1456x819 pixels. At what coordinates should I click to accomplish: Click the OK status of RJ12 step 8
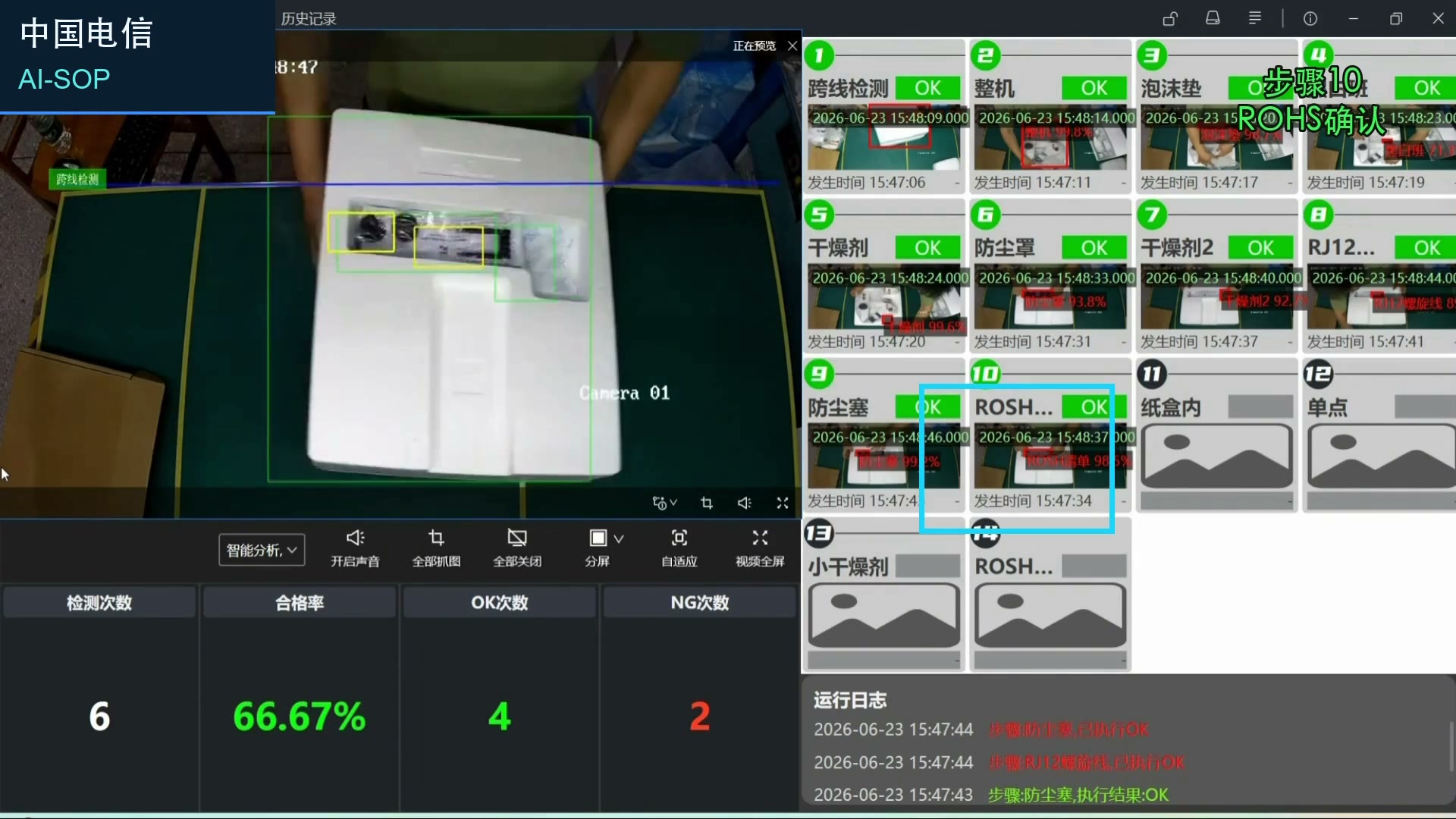pyautogui.click(x=1426, y=247)
